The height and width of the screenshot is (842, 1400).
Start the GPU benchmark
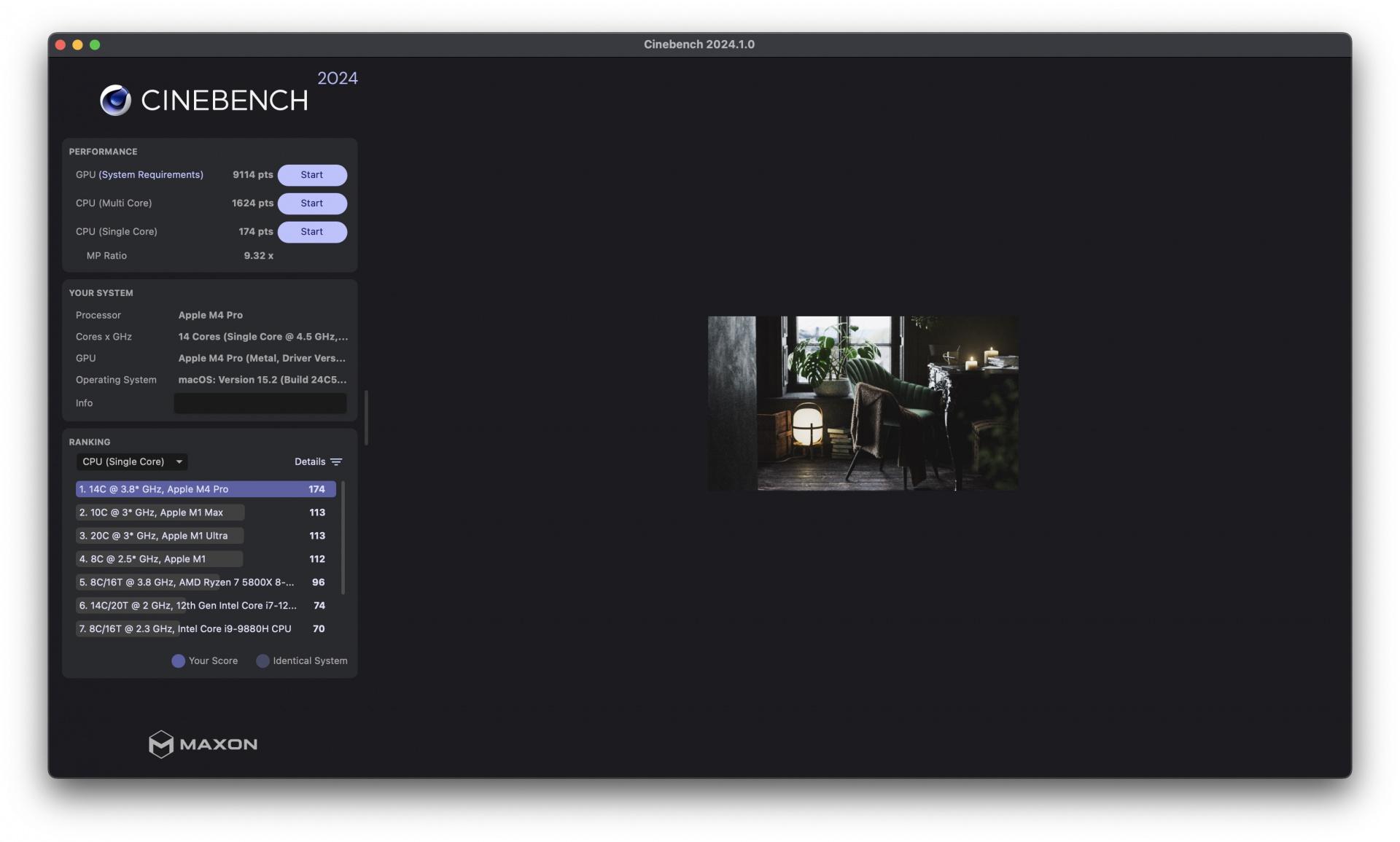coord(312,175)
